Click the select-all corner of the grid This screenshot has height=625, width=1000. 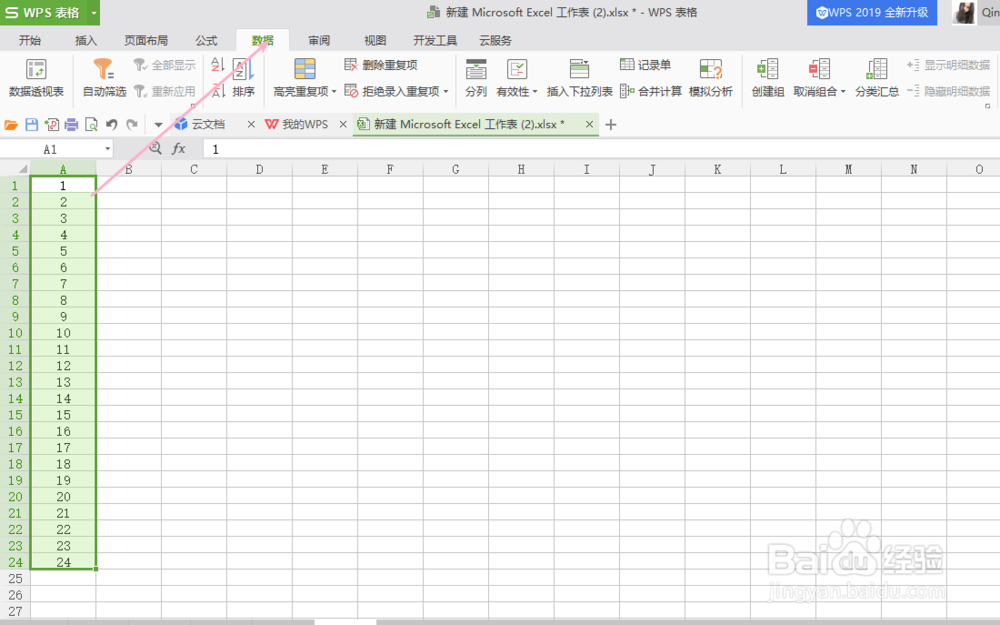coord(15,168)
